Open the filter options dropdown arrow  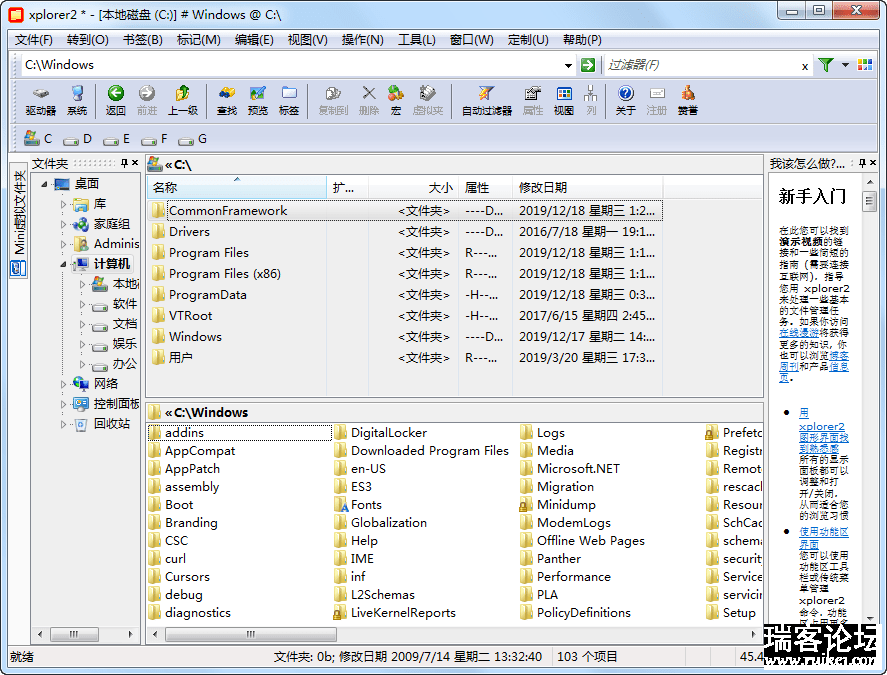[x=845, y=65]
